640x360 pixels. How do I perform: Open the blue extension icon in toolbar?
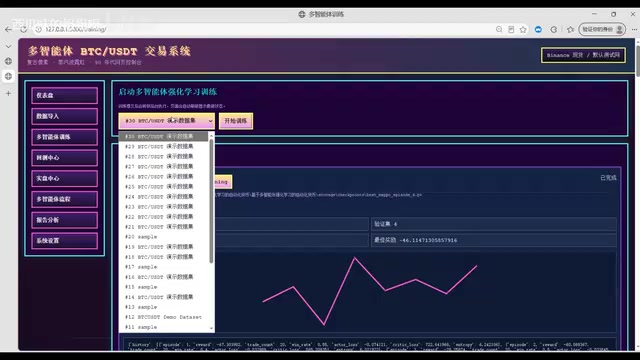click(538, 29)
